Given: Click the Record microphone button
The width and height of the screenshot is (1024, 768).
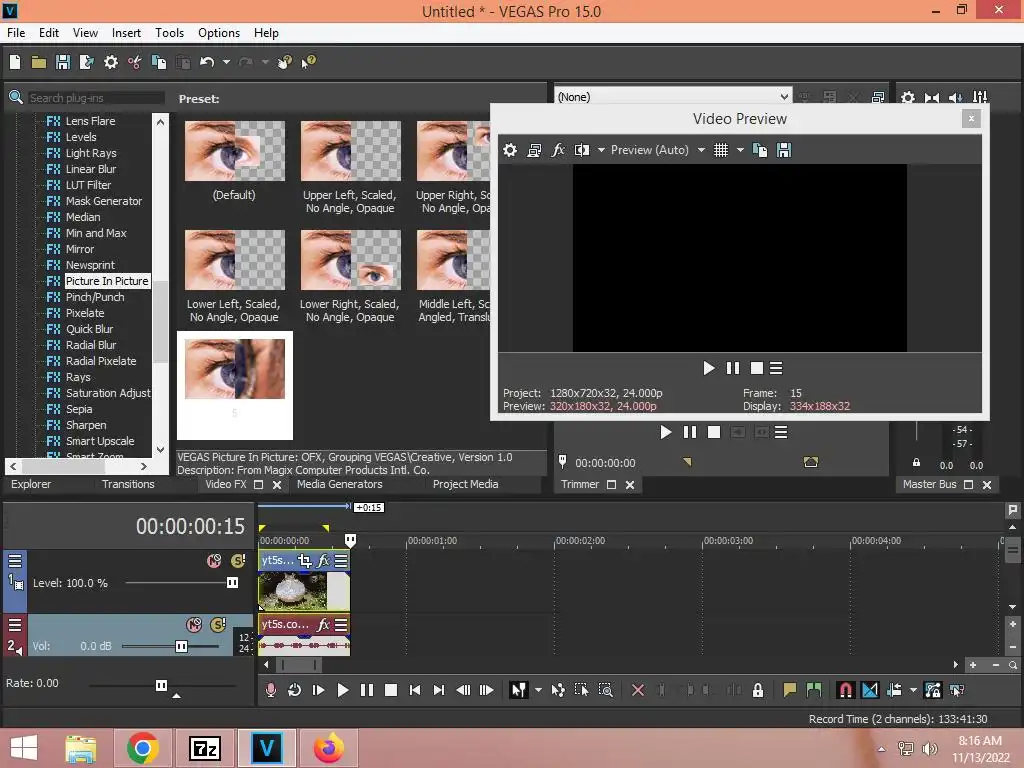Looking at the screenshot, I should pos(270,690).
